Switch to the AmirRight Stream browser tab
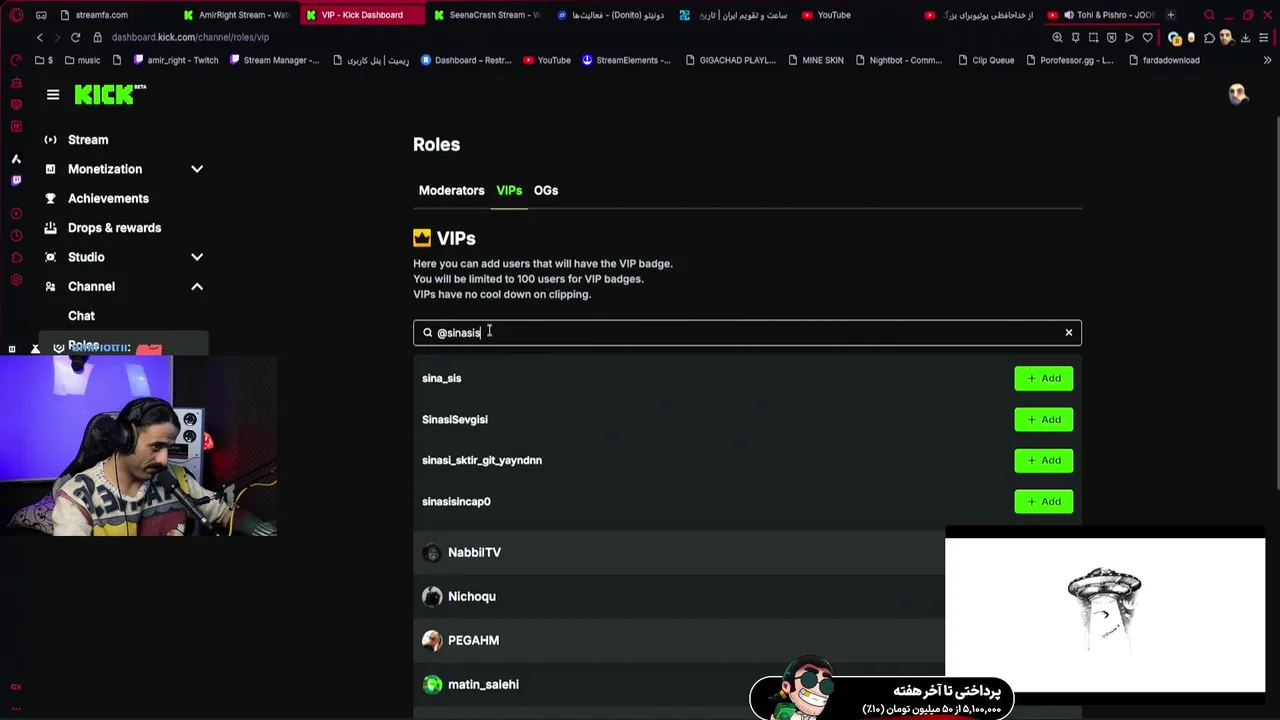This screenshot has height=720, width=1280. pos(237,15)
